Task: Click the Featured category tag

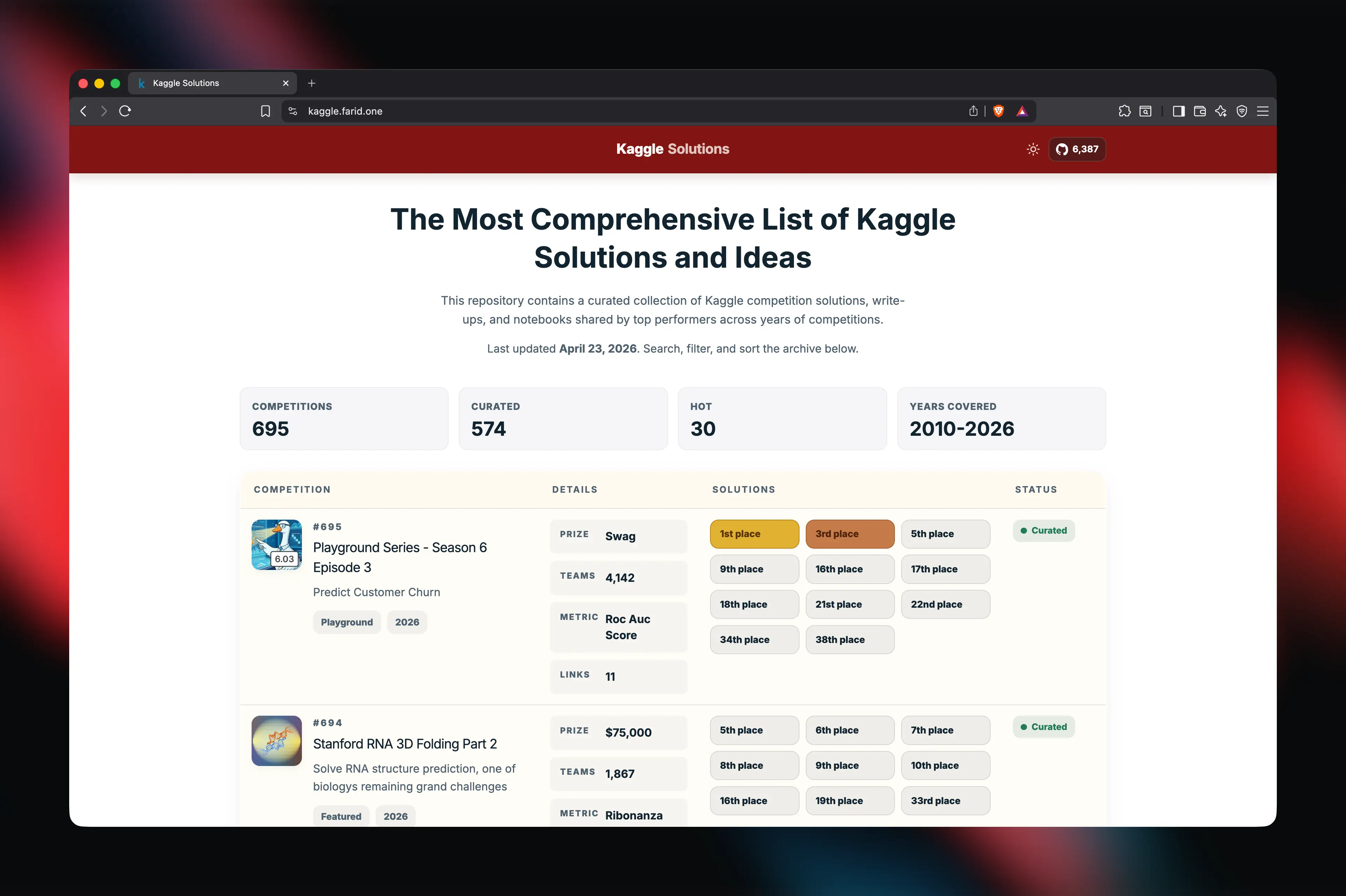Action: coord(341,816)
